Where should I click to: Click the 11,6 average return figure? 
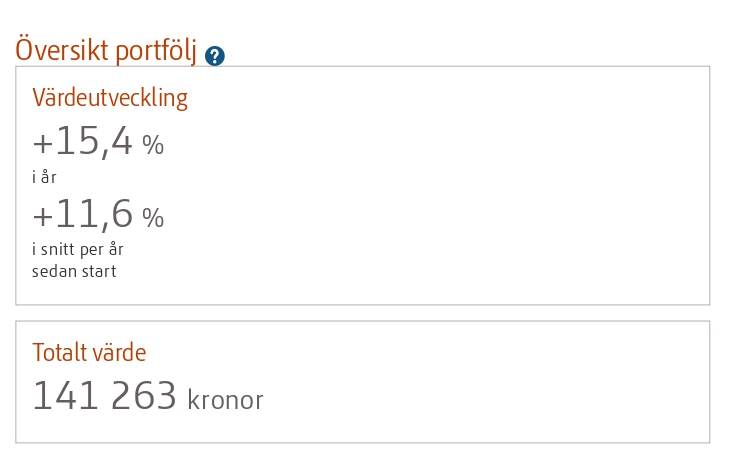tap(94, 214)
